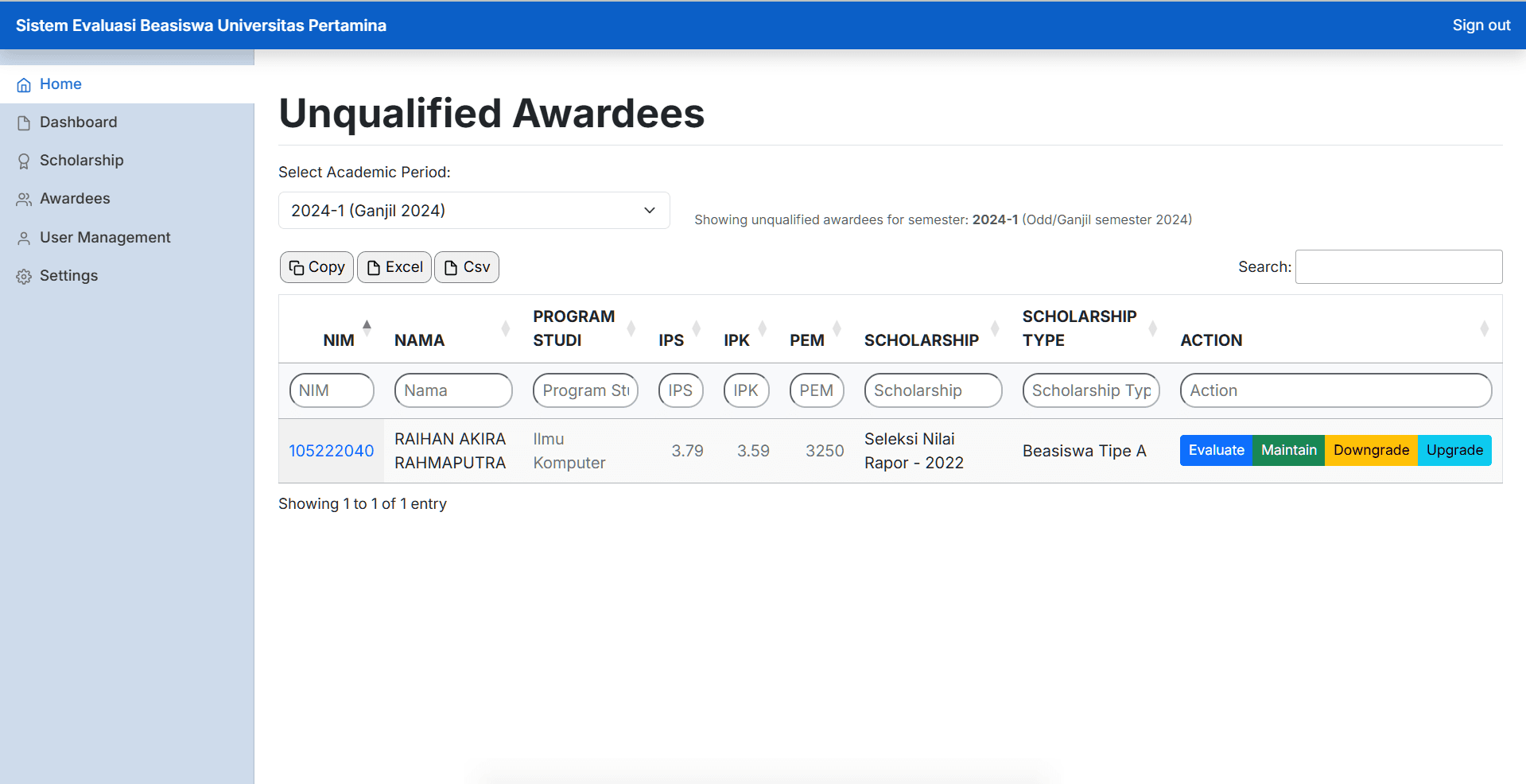Click the User Management person icon
The width and height of the screenshot is (1526, 784).
click(x=24, y=239)
